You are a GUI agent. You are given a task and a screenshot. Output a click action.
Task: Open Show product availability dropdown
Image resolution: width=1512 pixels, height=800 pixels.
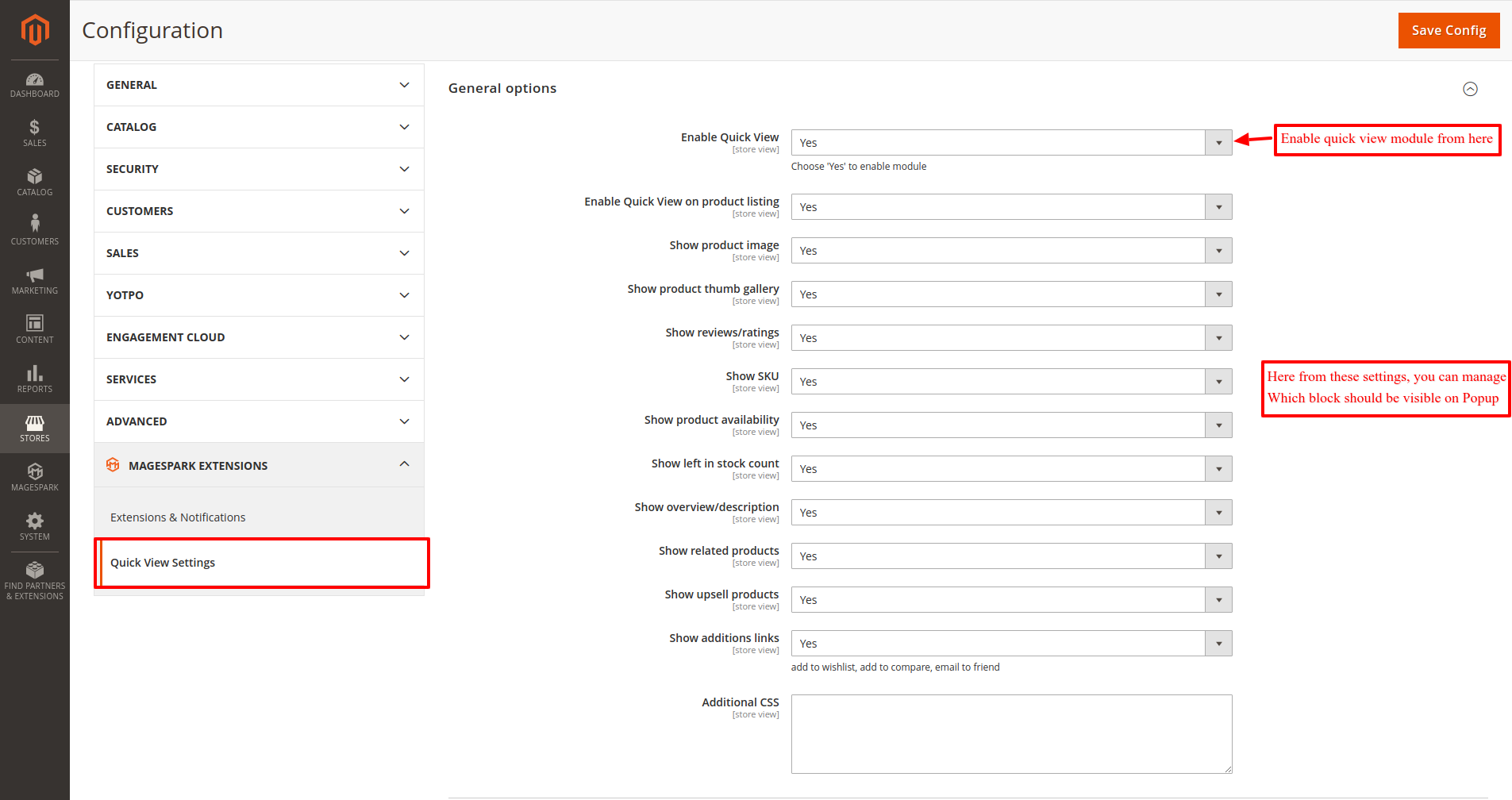click(x=1011, y=425)
